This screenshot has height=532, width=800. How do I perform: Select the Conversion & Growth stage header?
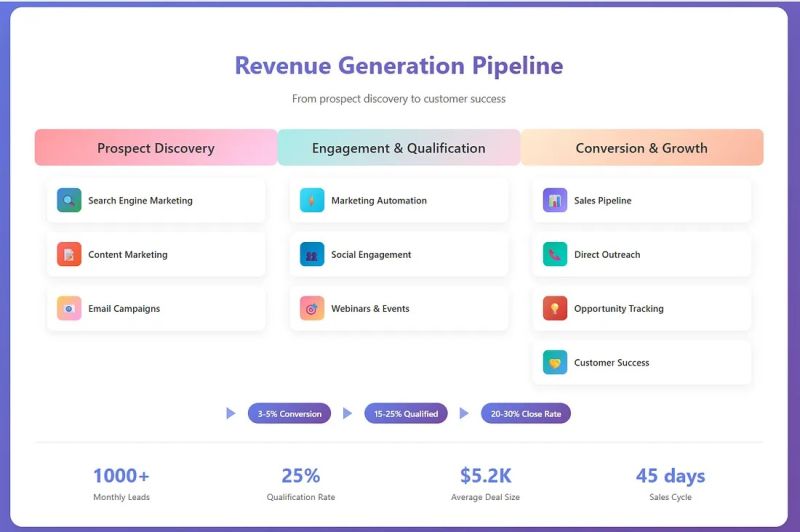tap(642, 148)
